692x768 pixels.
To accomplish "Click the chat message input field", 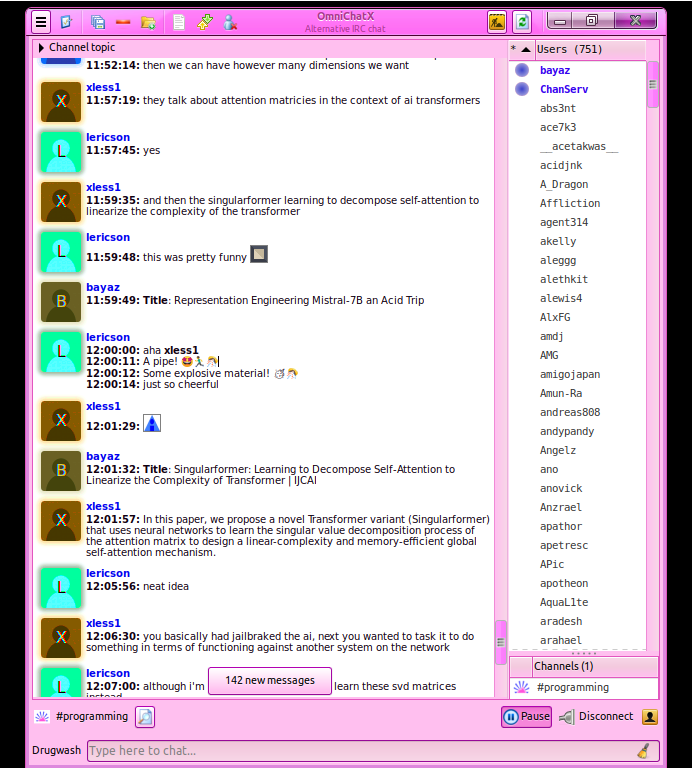I will pos(373,751).
